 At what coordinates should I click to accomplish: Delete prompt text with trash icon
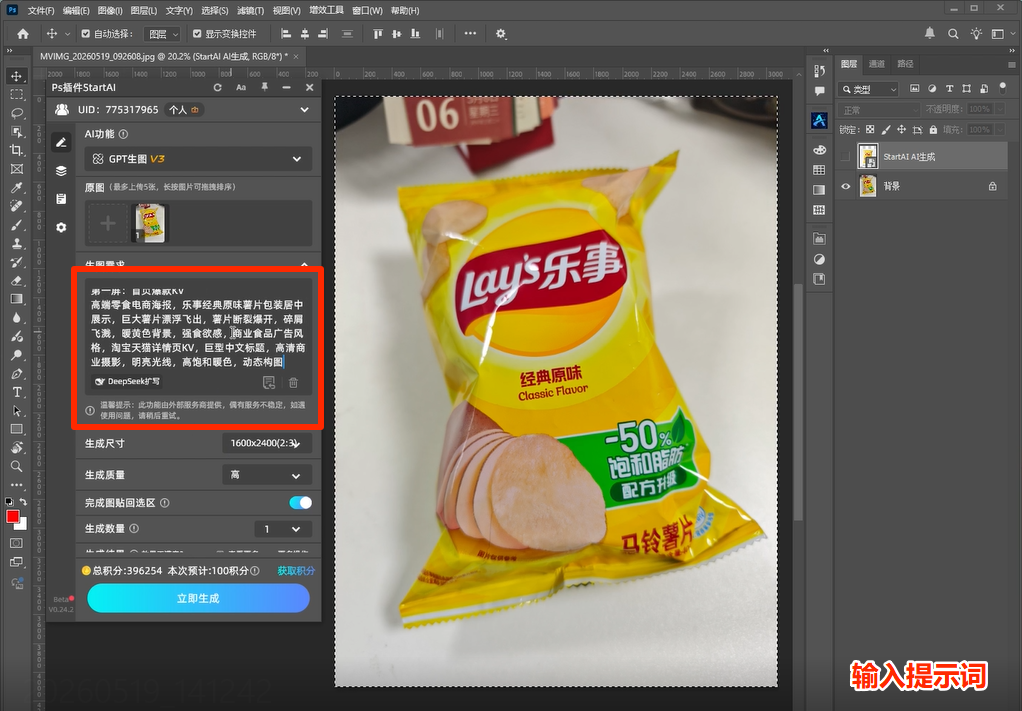tap(293, 383)
